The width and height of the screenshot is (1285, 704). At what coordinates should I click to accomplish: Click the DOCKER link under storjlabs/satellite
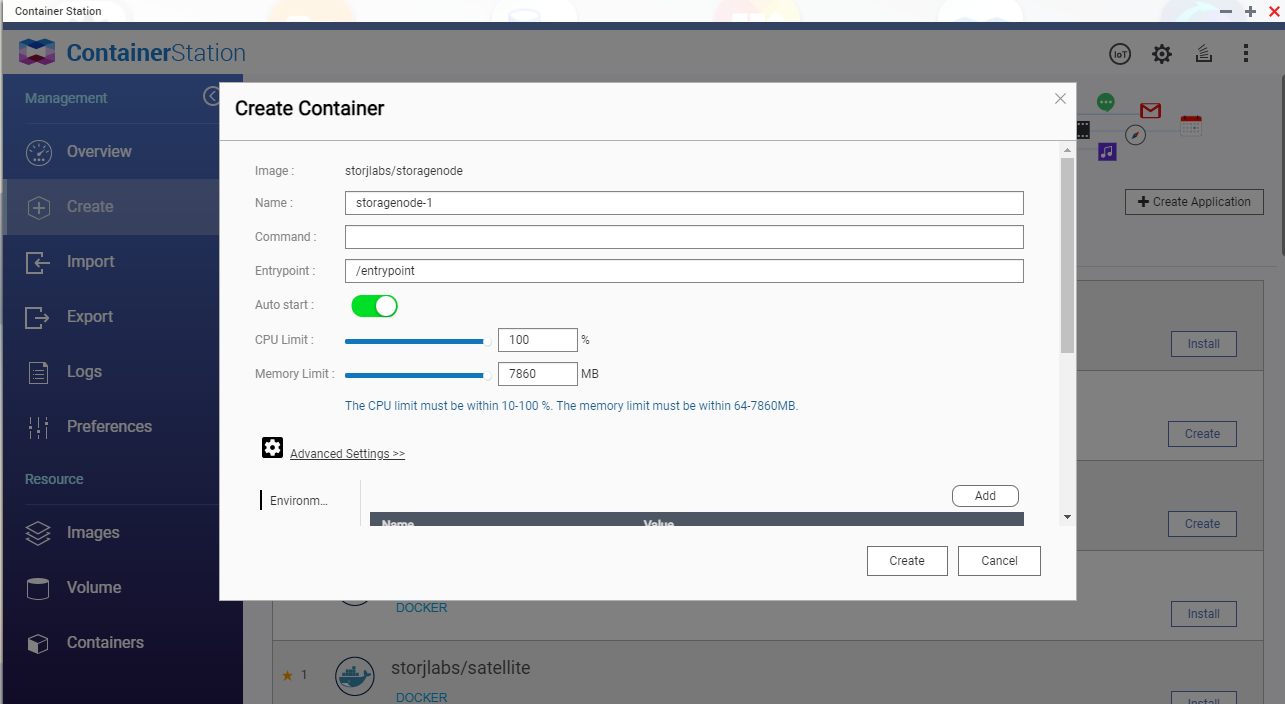pyautogui.click(x=421, y=697)
